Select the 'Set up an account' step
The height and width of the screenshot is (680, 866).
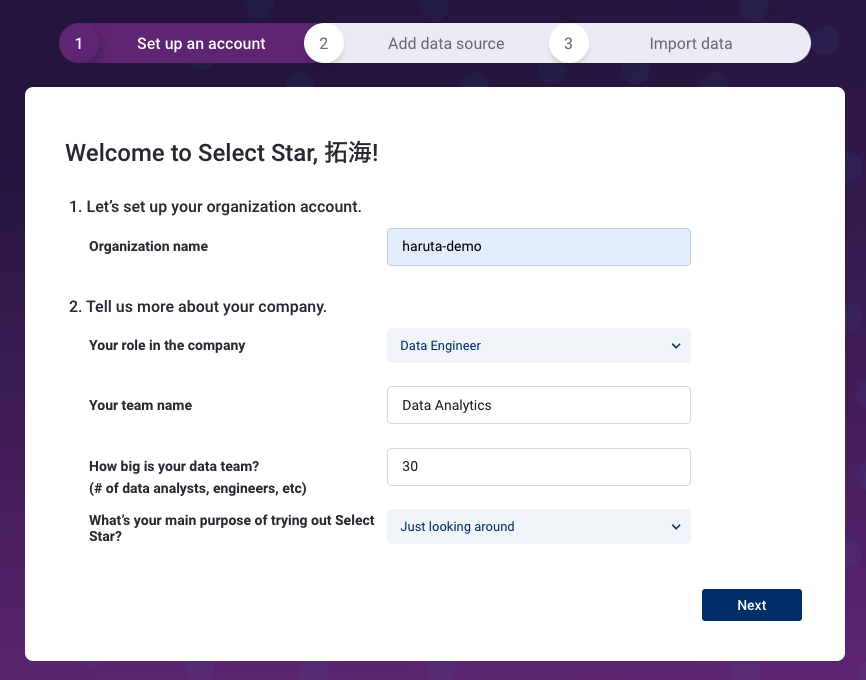201,44
